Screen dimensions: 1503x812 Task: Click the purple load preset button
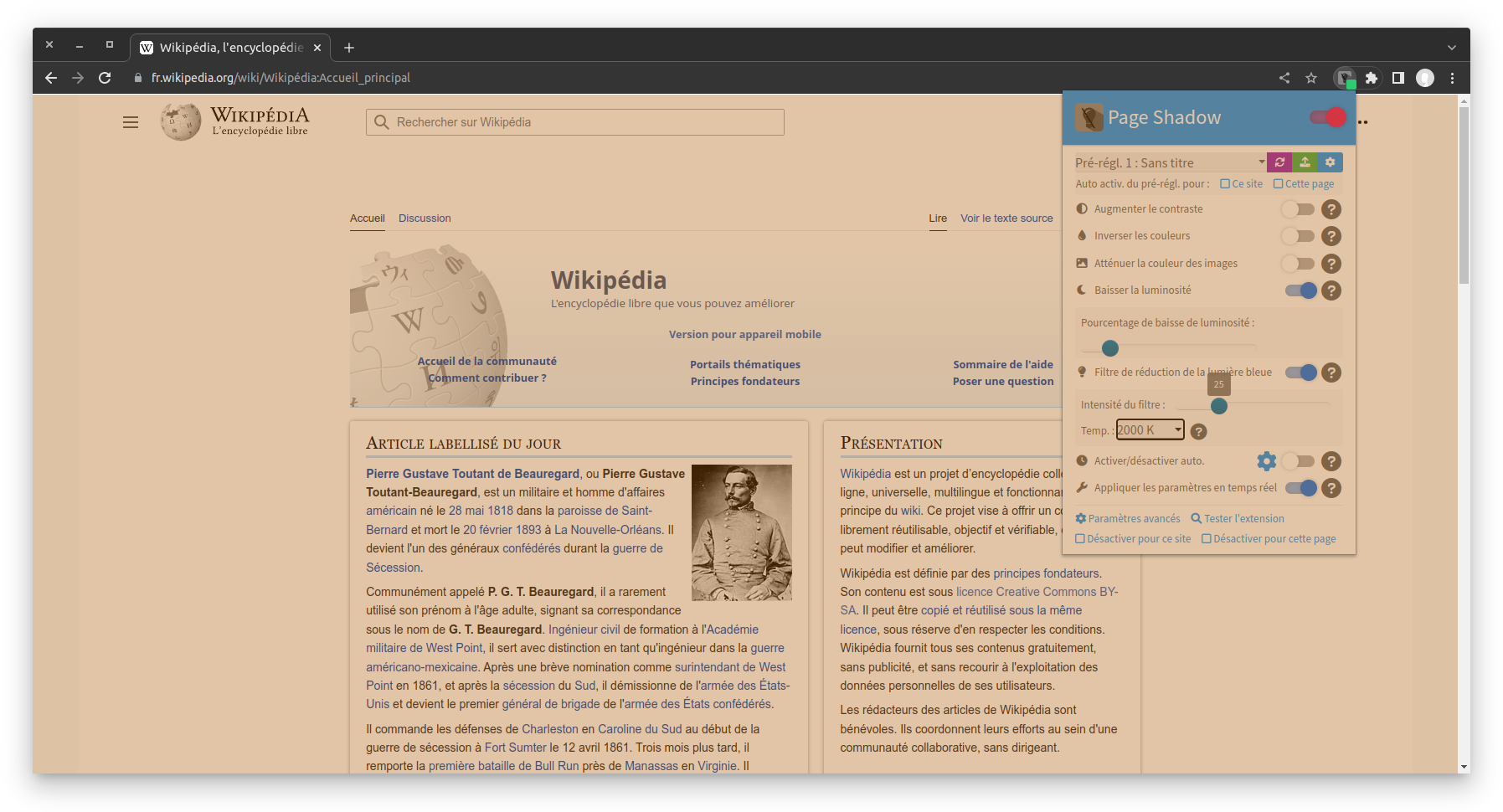[1279, 162]
